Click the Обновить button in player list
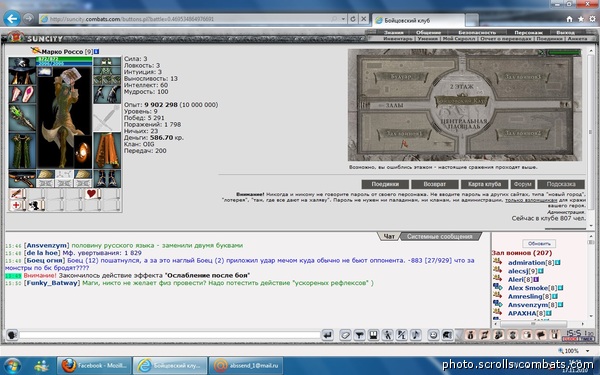Image resolution: width=600 pixels, height=375 pixels. [x=539, y=243]
